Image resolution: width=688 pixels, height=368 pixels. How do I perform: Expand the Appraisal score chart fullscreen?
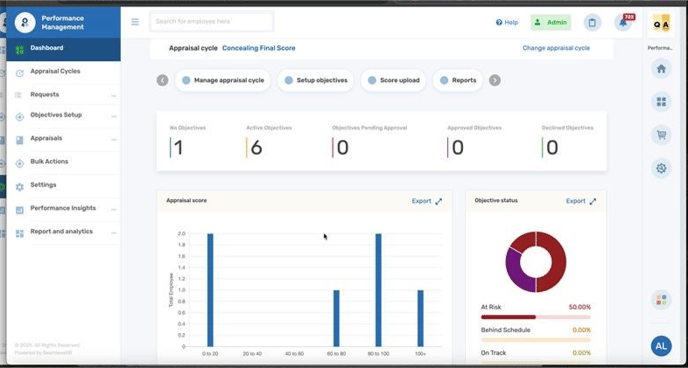pos(439,201)
